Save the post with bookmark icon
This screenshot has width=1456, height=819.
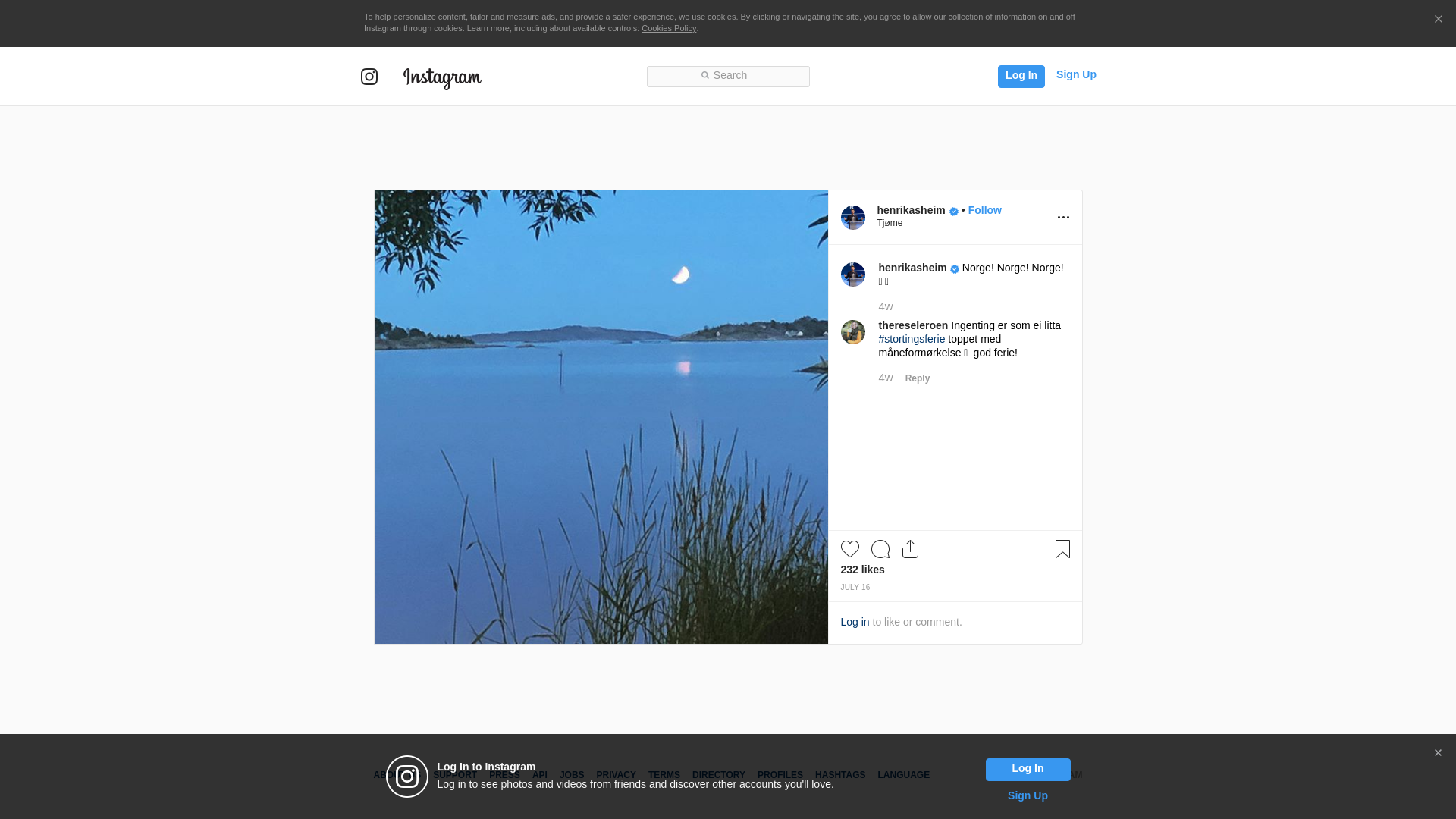click(x=1062, y=549)
